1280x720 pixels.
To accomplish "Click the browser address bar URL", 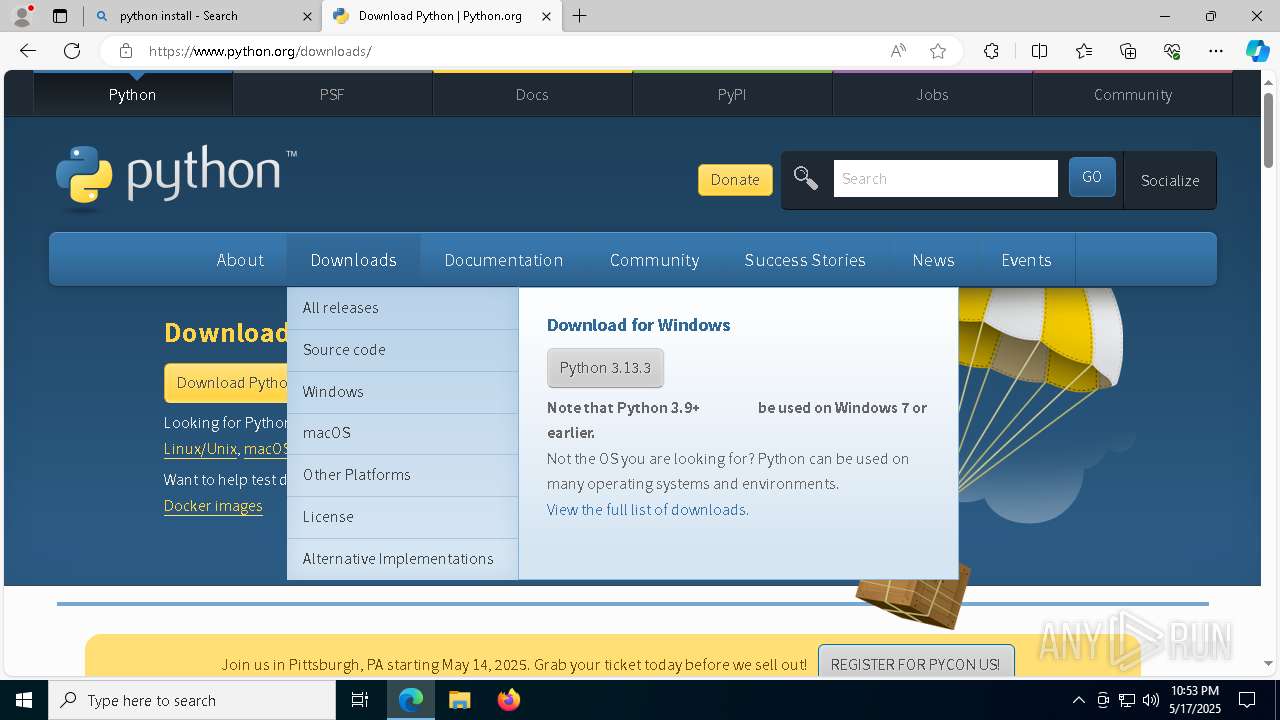I will click(x=260, y=51).
